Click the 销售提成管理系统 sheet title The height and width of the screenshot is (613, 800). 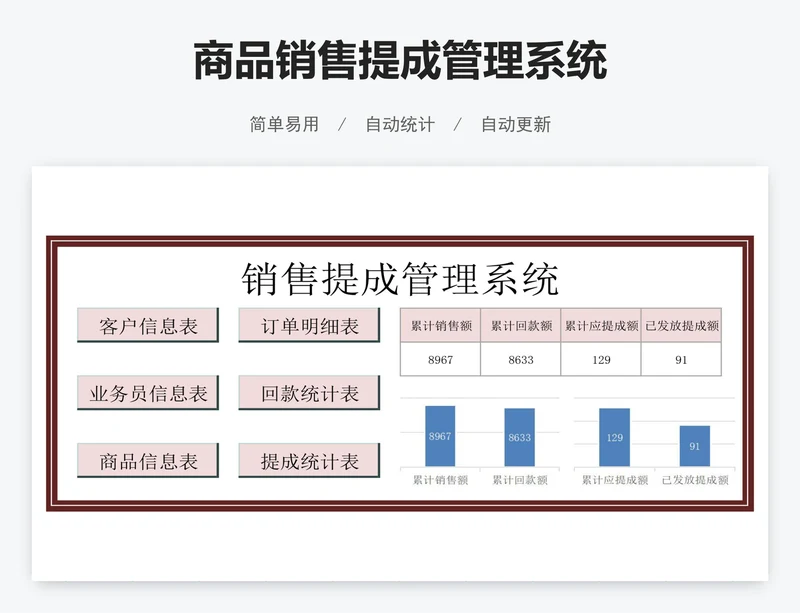(x=400, y=279)
